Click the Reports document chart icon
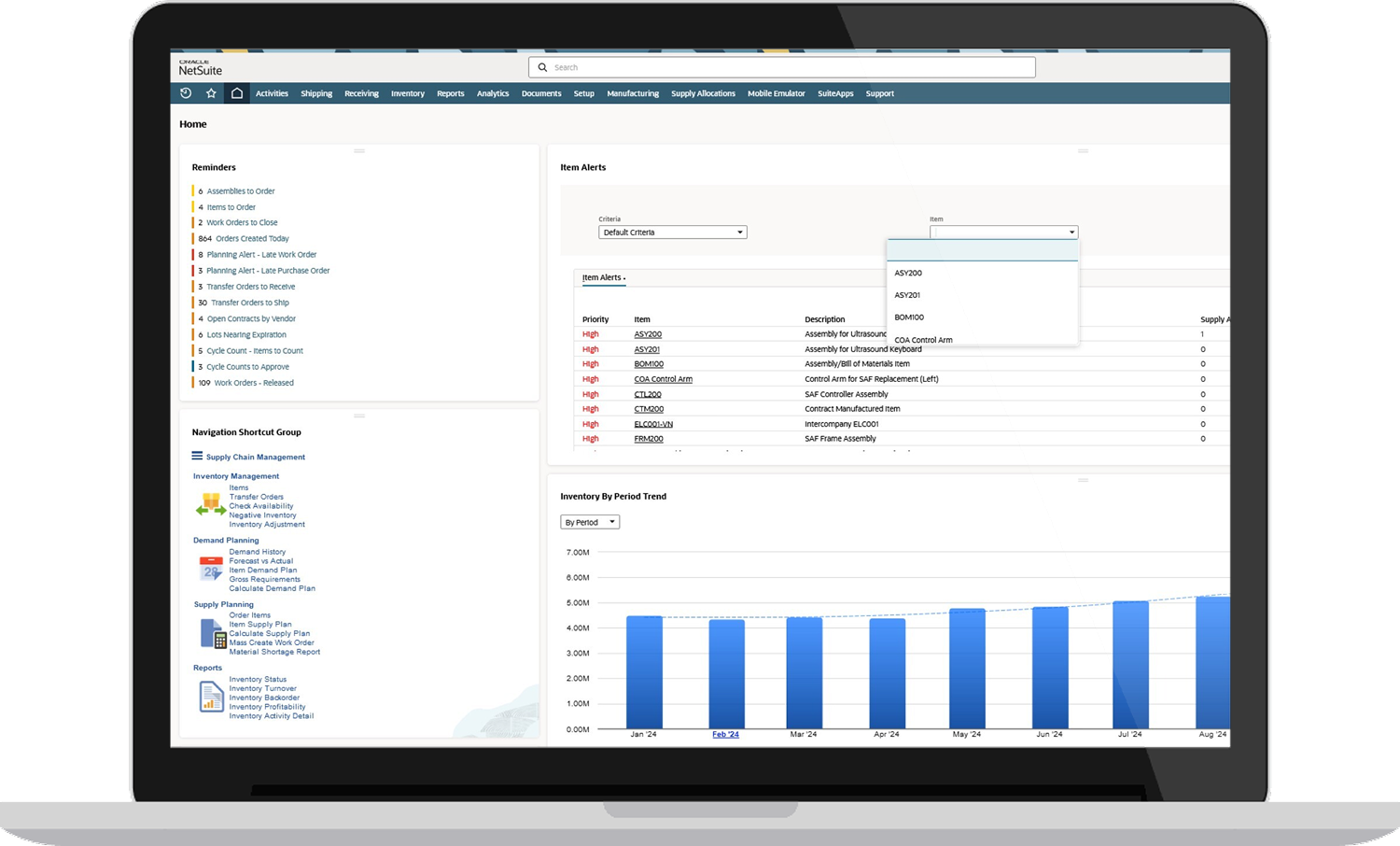This screenshot has height=846, width=1400. click(211, 697)
